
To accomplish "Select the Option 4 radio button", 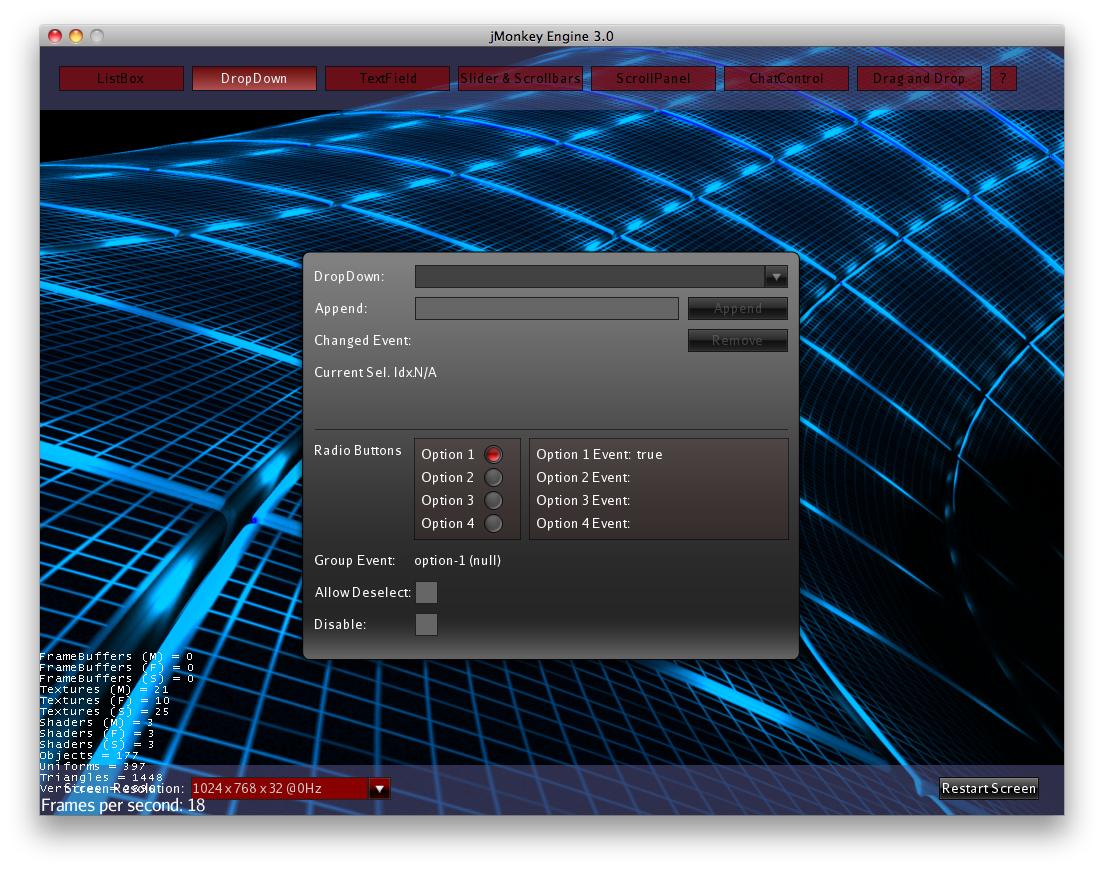I will tap(493, 523).
